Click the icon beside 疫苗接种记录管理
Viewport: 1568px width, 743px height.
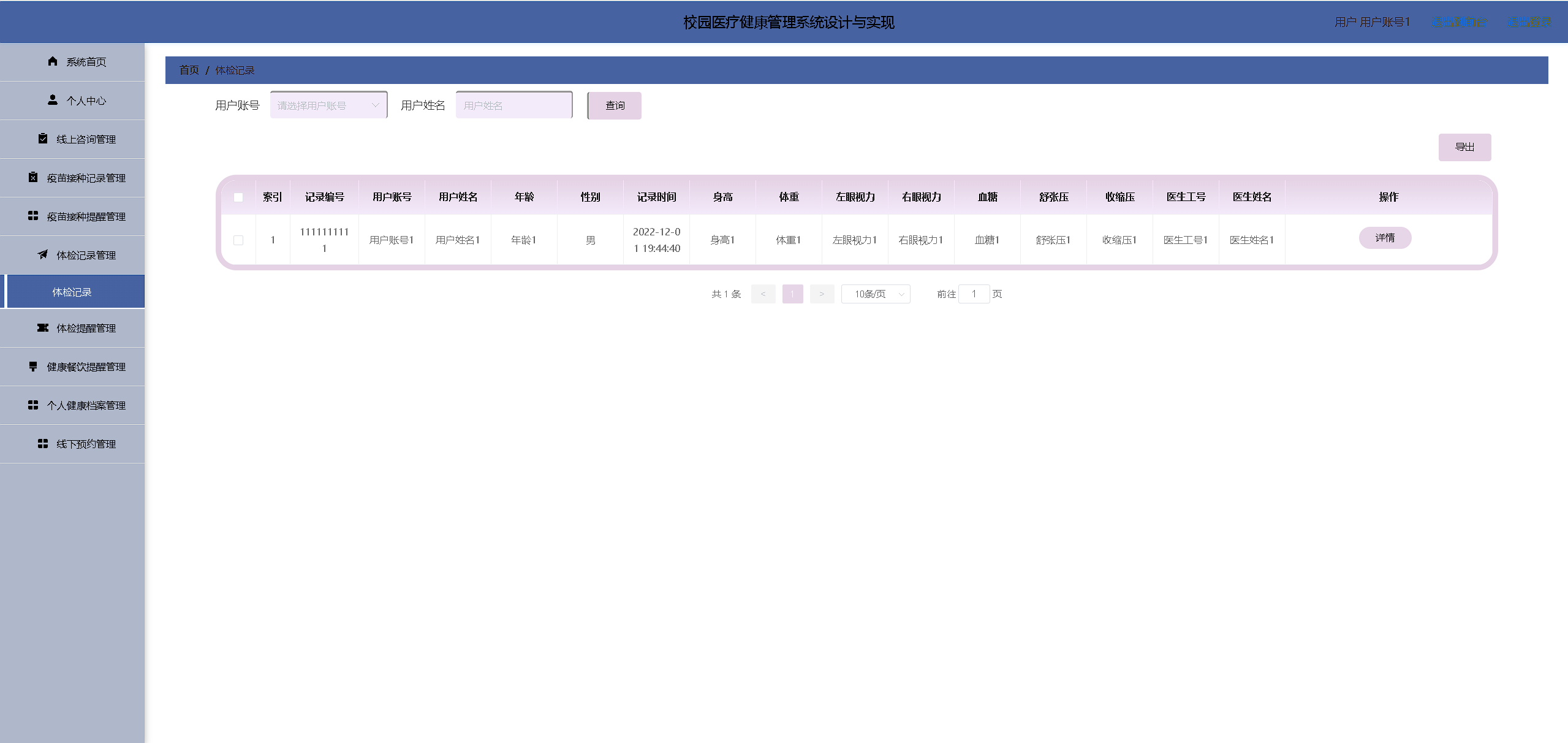[33, 177]
